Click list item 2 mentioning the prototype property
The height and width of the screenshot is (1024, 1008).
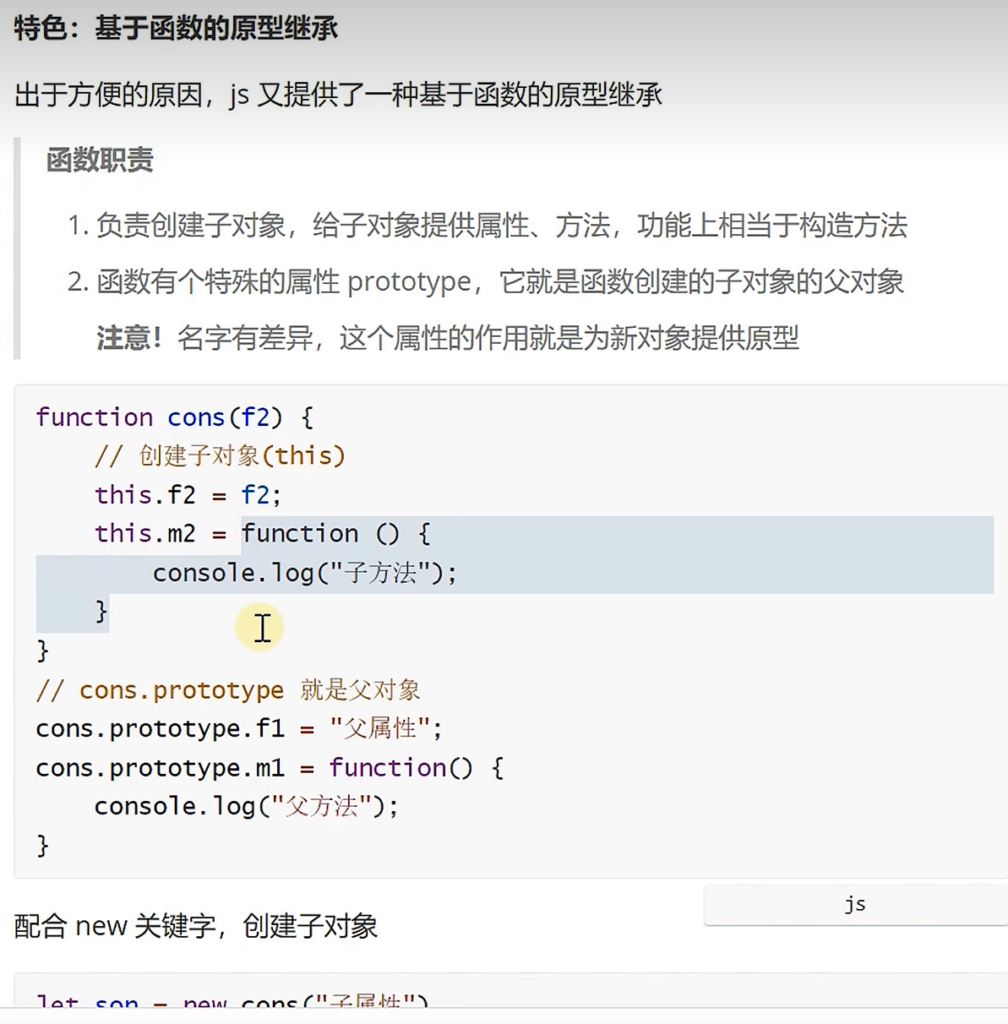(485, 282)
